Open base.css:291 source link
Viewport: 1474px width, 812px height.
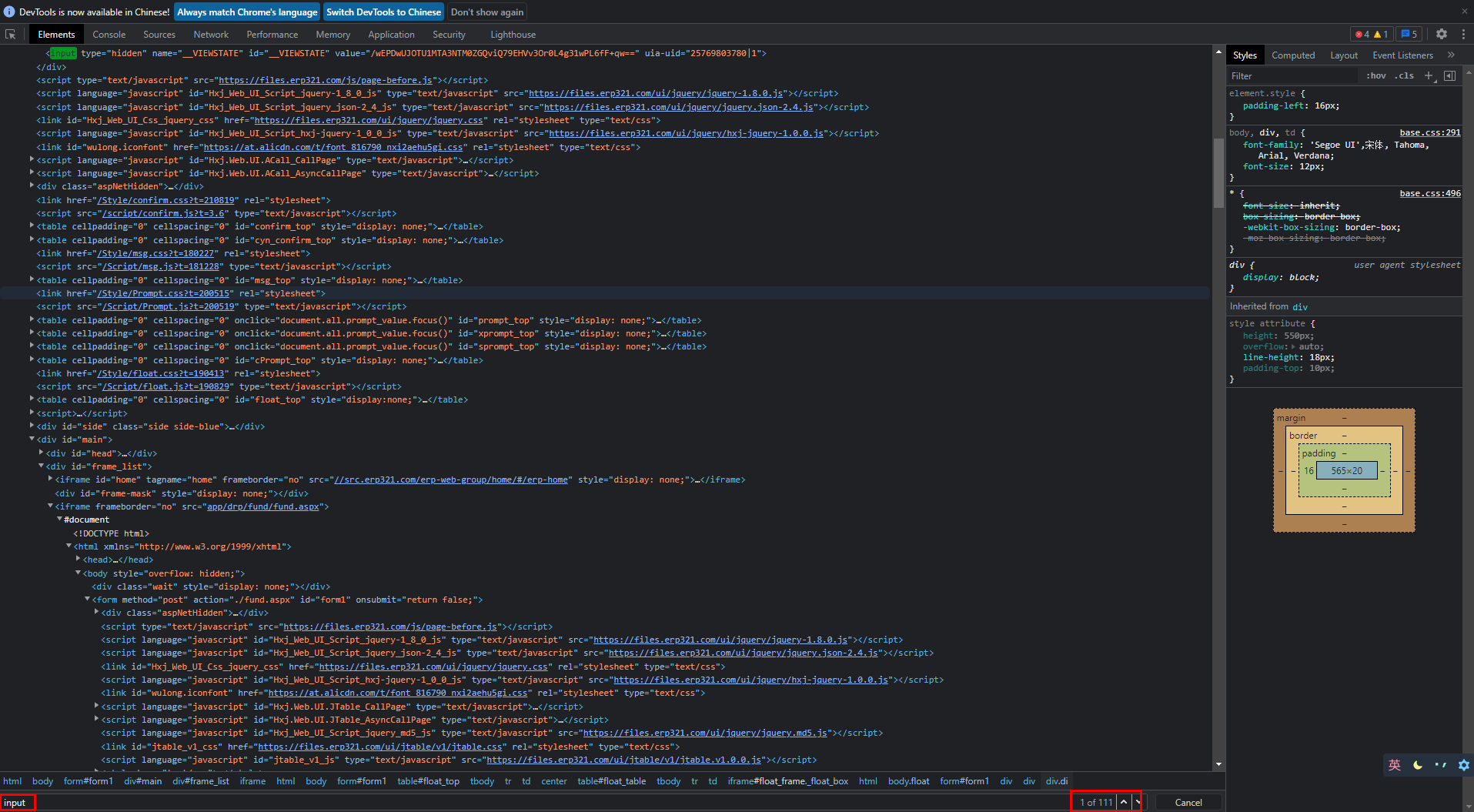[x=1429, y=132]
